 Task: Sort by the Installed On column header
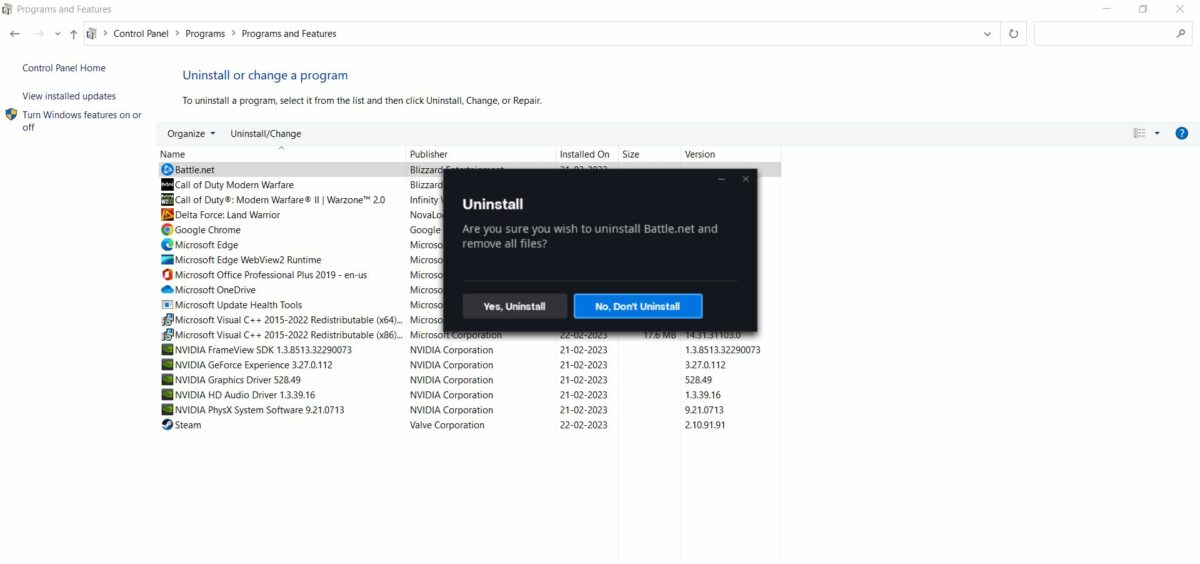pos(587,154)
